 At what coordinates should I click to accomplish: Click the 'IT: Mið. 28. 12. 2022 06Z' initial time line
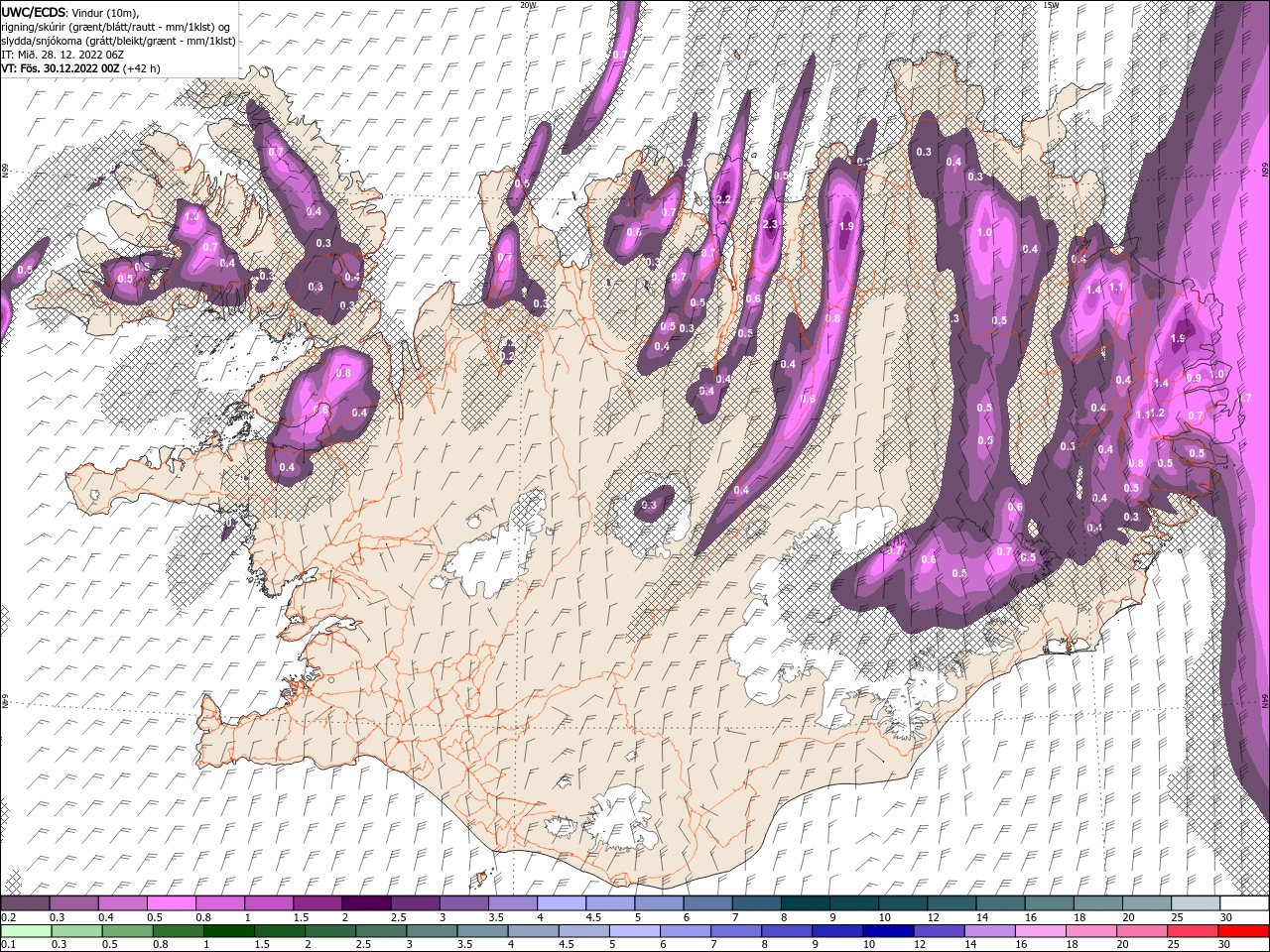[x=61, y=54]
